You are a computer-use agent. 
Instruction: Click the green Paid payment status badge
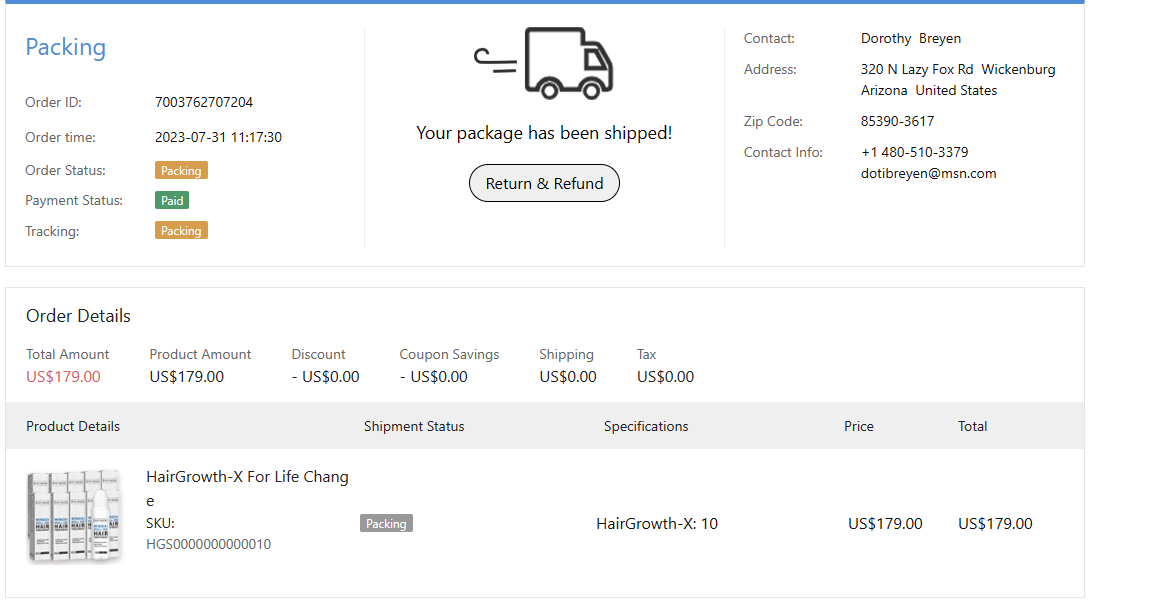(x=172, y=201)
